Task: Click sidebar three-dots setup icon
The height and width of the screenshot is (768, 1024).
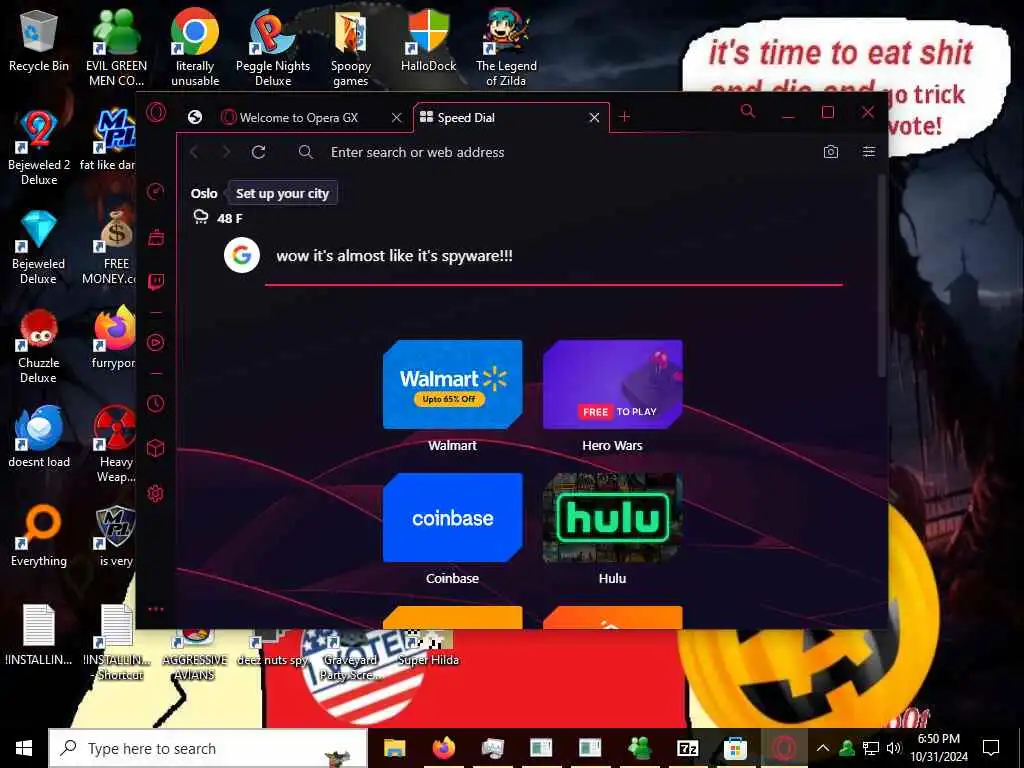Action: [155, 609]
